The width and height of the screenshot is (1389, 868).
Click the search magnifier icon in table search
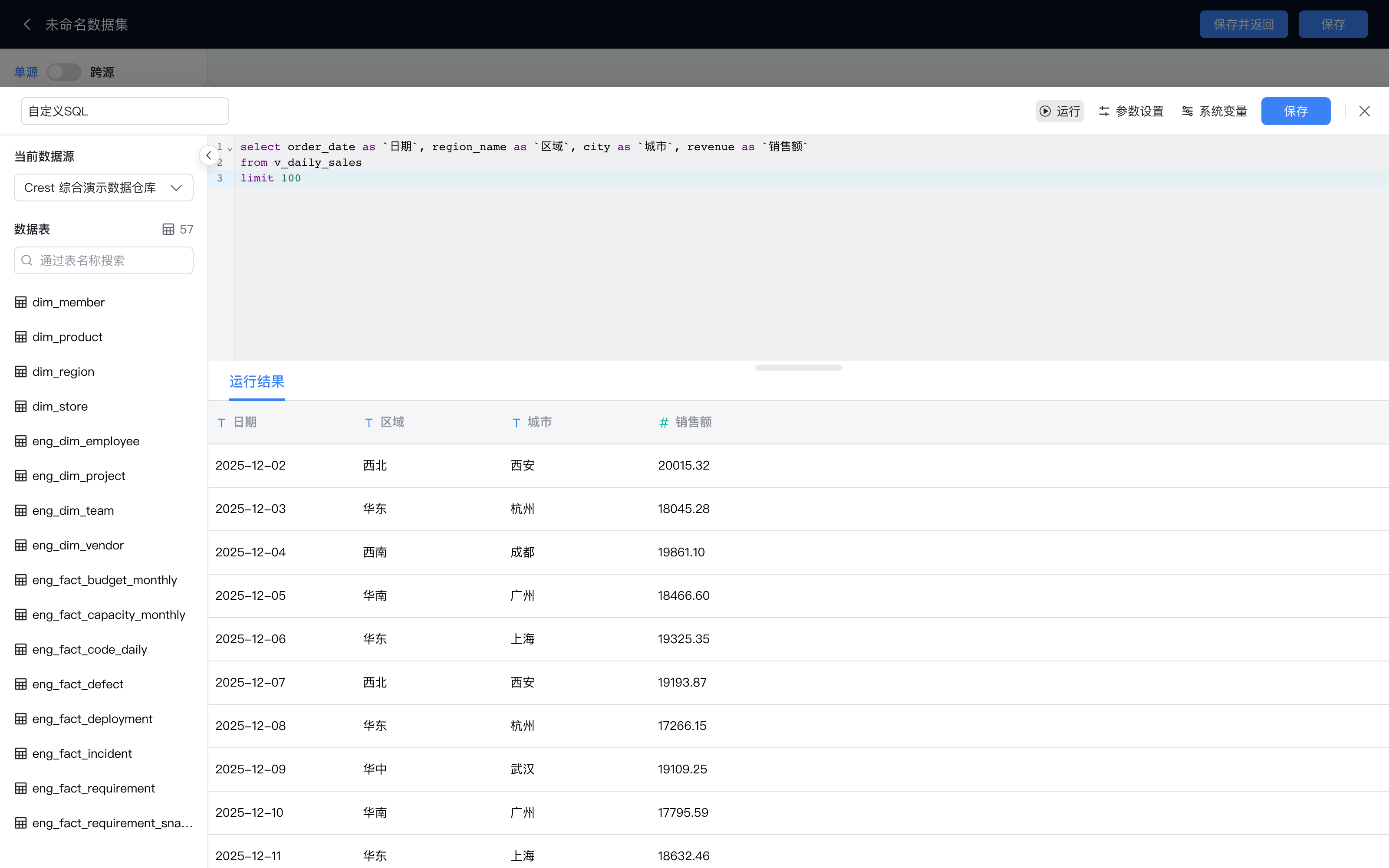click(26, 261)
